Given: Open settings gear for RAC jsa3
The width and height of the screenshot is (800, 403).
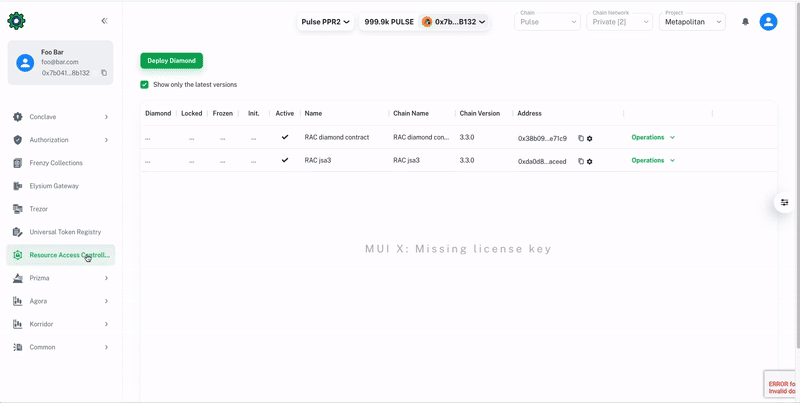Looking at the screenshot, I should tap(590, 161).
